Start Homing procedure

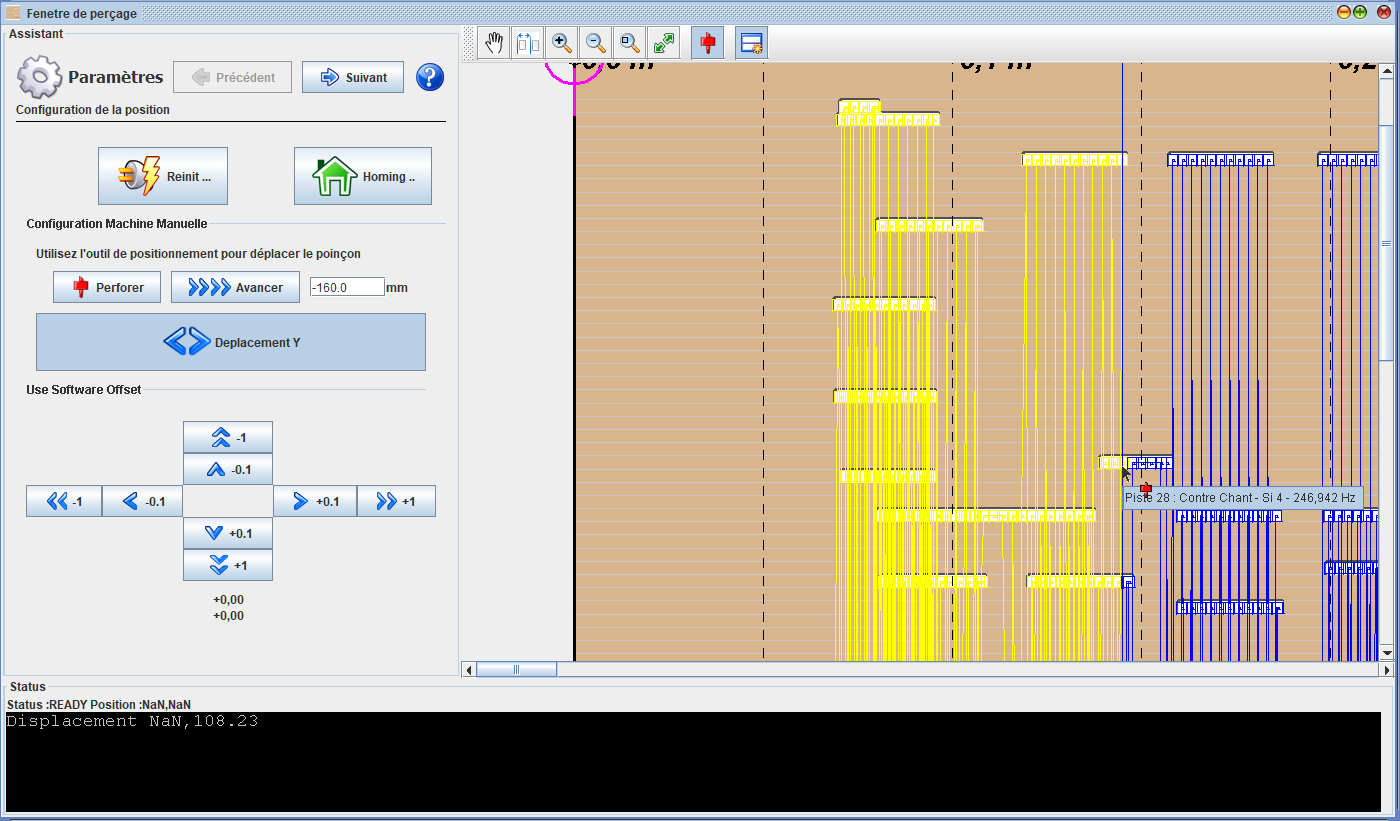tap(362, 176)
